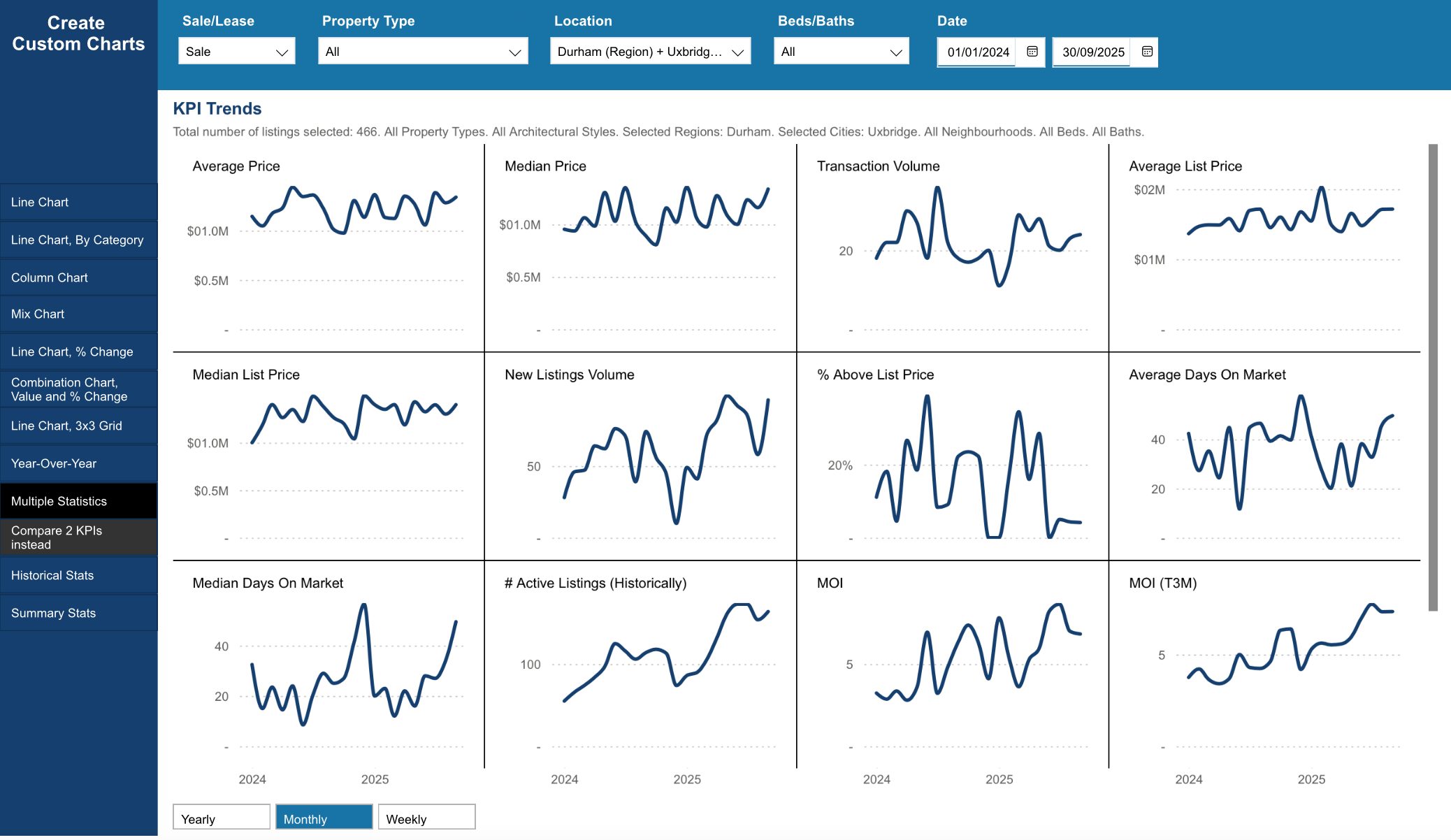
Task: Expand the Sale/Lease dropdown
Action: point(236,52)
